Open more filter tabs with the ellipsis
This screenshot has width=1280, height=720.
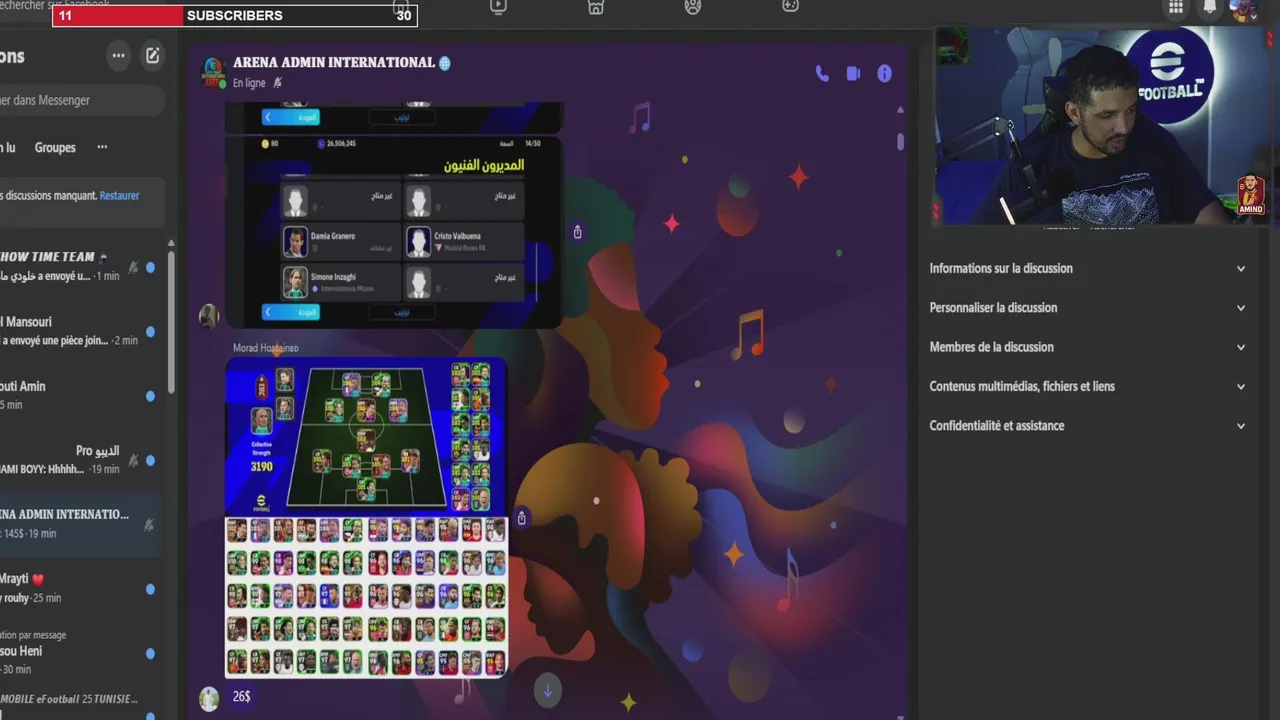pyautogui.click(x=102, y=147)
